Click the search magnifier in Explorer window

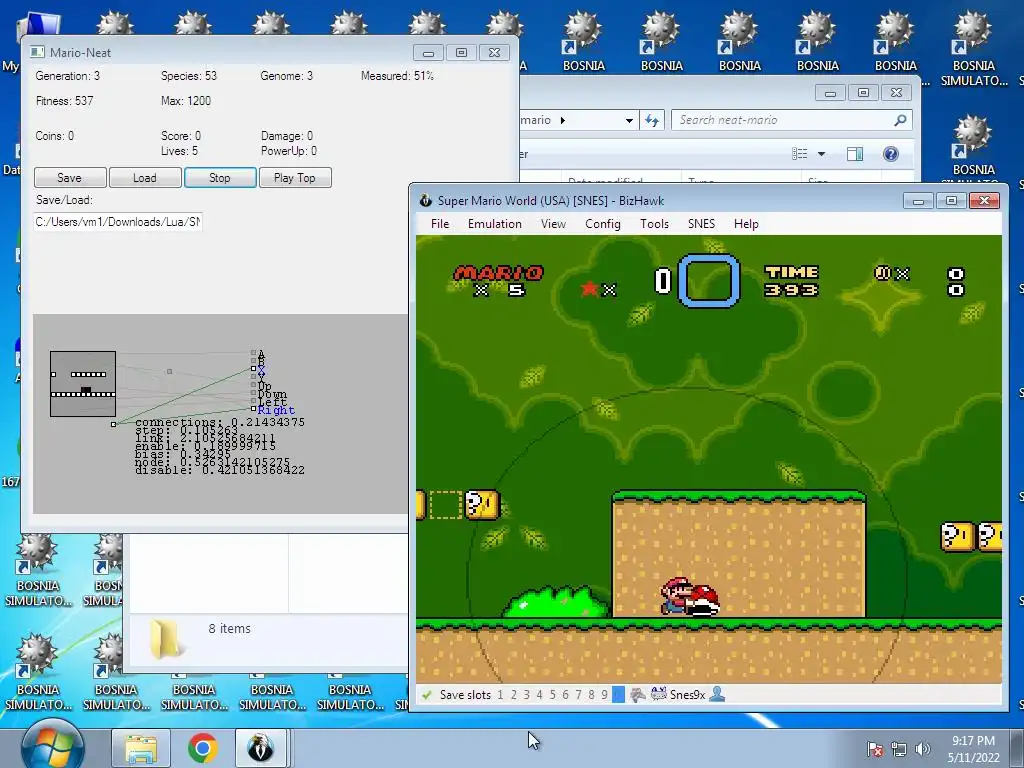click(900, 120)
